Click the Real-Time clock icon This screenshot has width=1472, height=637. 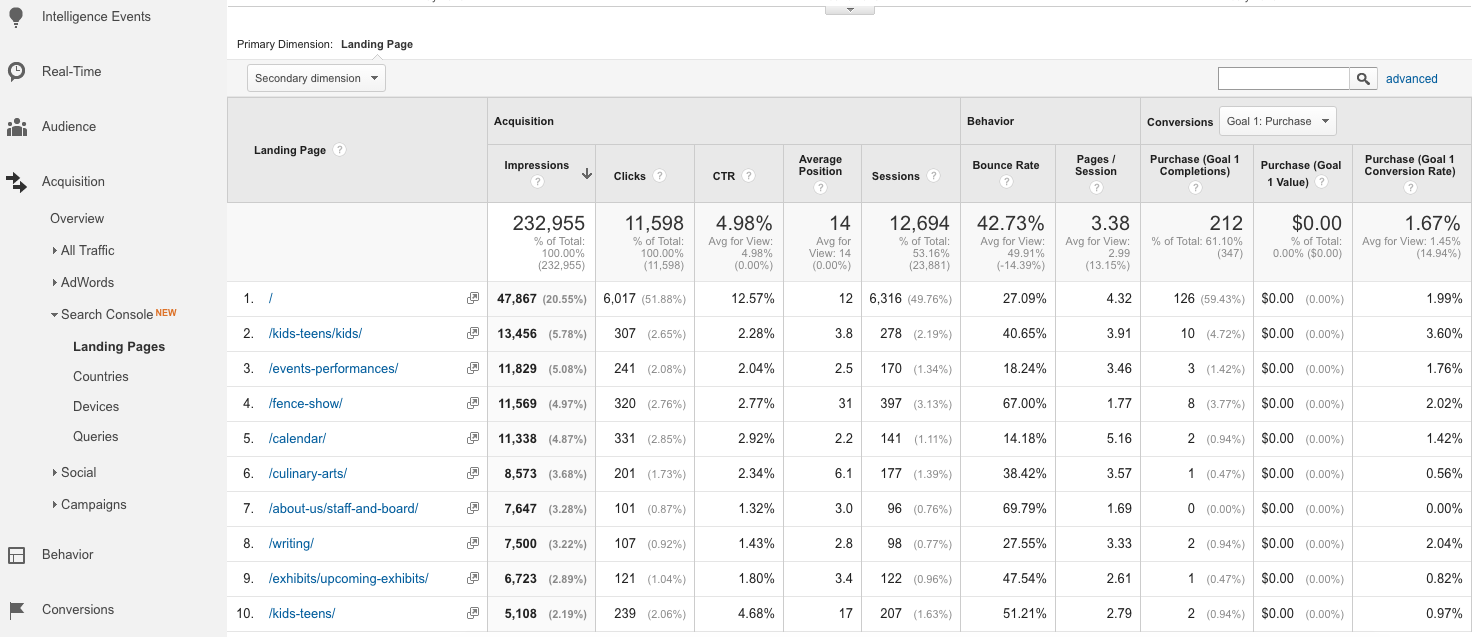click(17, 72)
